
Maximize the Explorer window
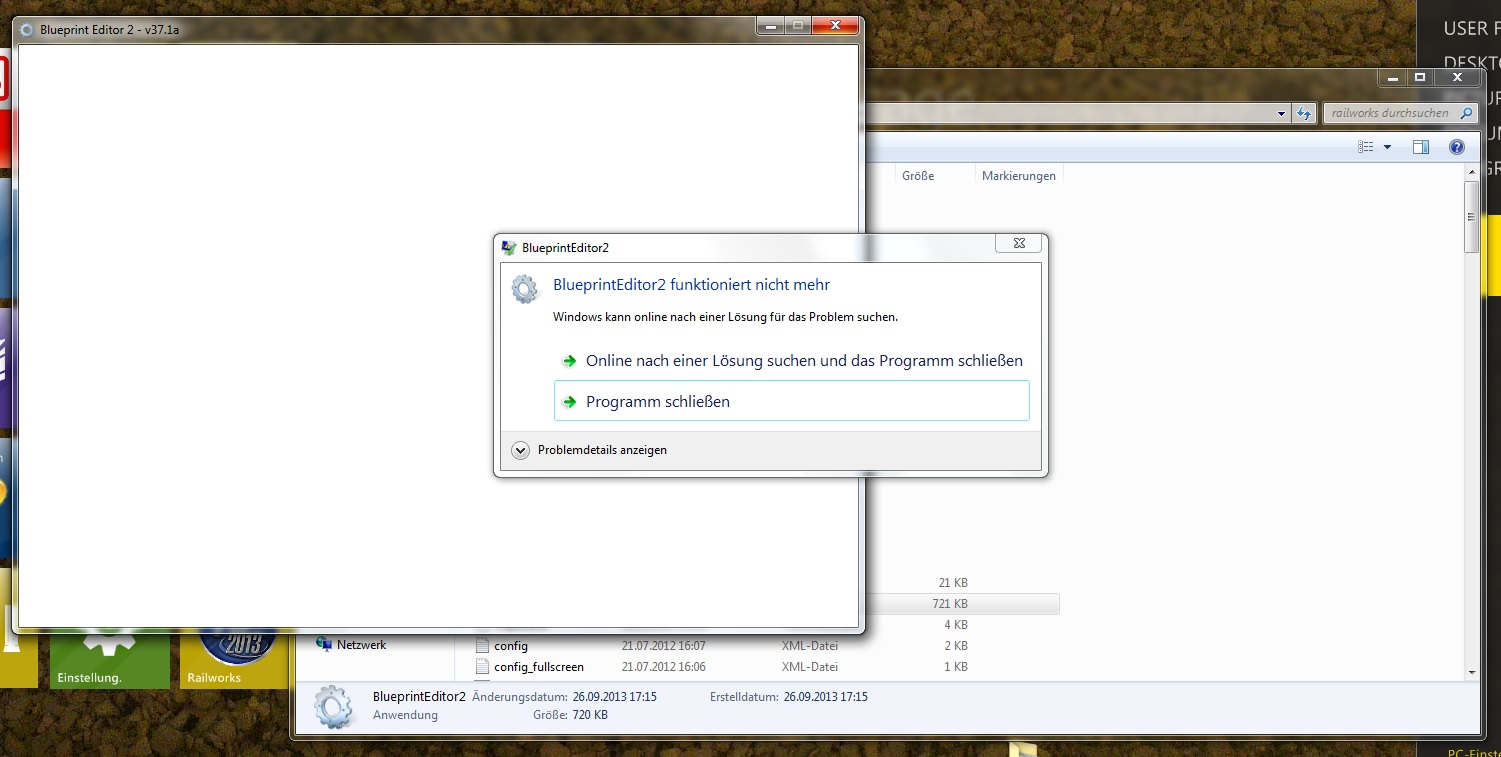click(x=1419, y=77)
